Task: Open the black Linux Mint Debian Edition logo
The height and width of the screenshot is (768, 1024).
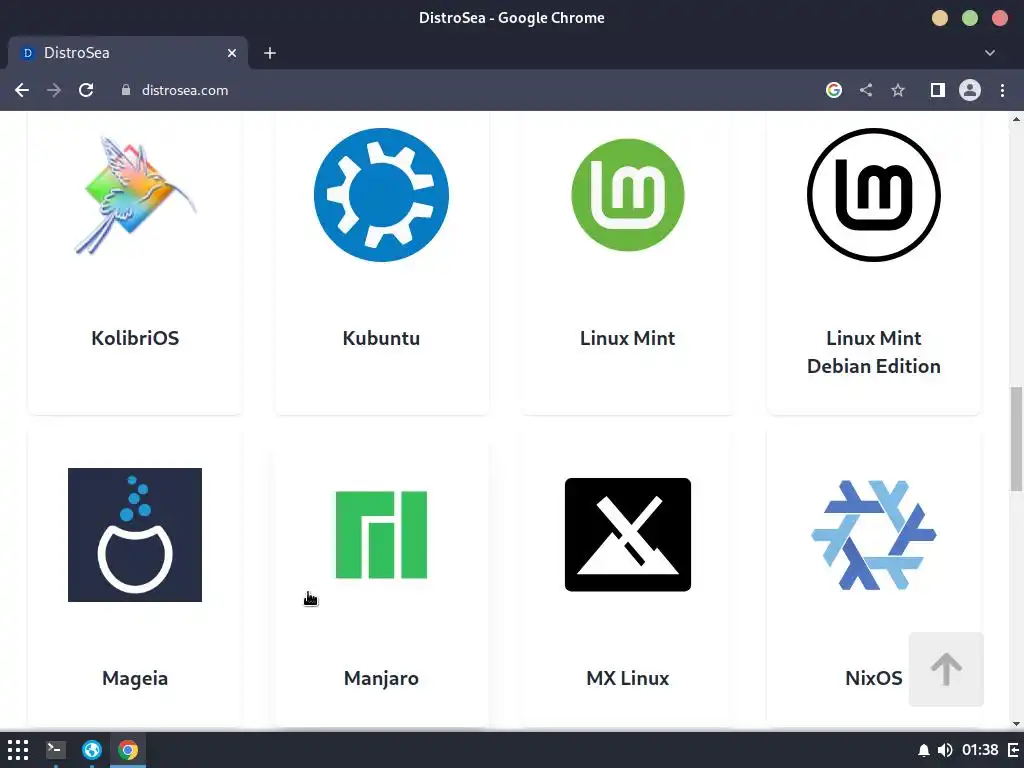Action: (874, 195)
